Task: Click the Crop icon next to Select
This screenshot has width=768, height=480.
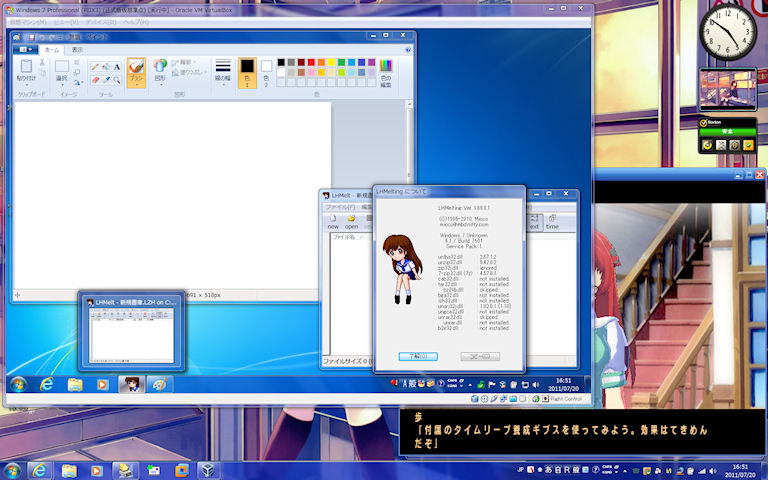Action: click(x=77, y=62)
